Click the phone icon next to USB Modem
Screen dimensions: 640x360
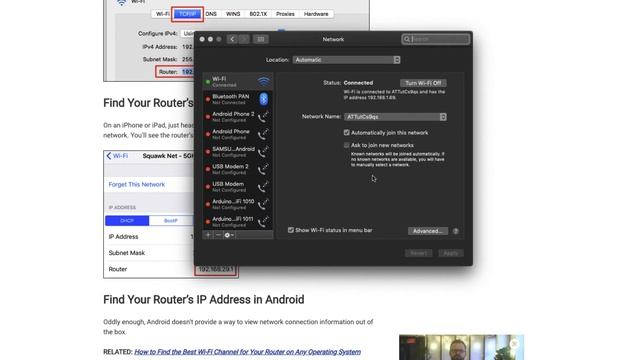(x=264, y=187)
